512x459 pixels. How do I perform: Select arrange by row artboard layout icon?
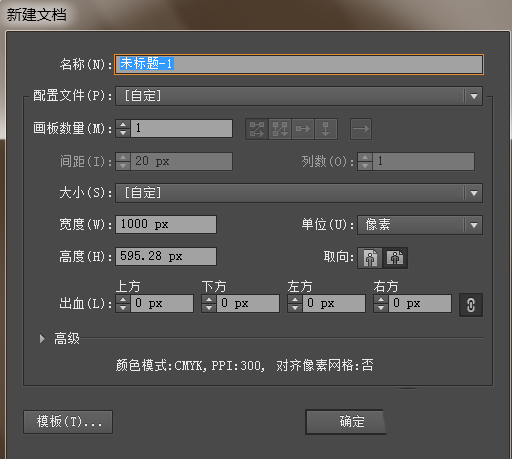tap(303, 129)
